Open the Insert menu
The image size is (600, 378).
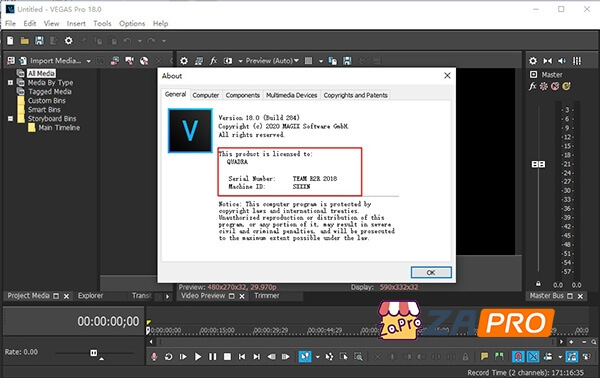pyautogui.click(x=76, y=23)
